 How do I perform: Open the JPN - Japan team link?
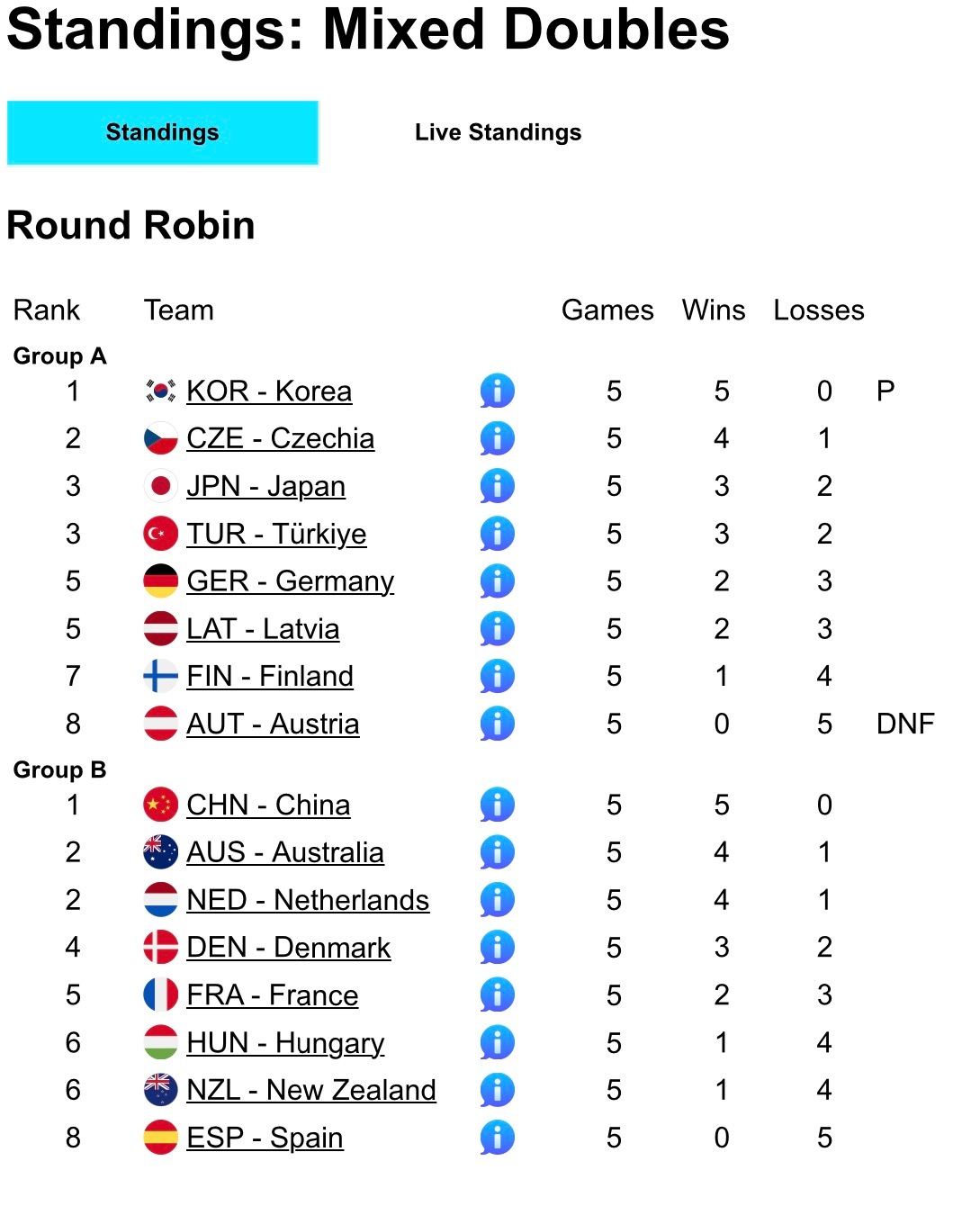(x=265, y=486)
